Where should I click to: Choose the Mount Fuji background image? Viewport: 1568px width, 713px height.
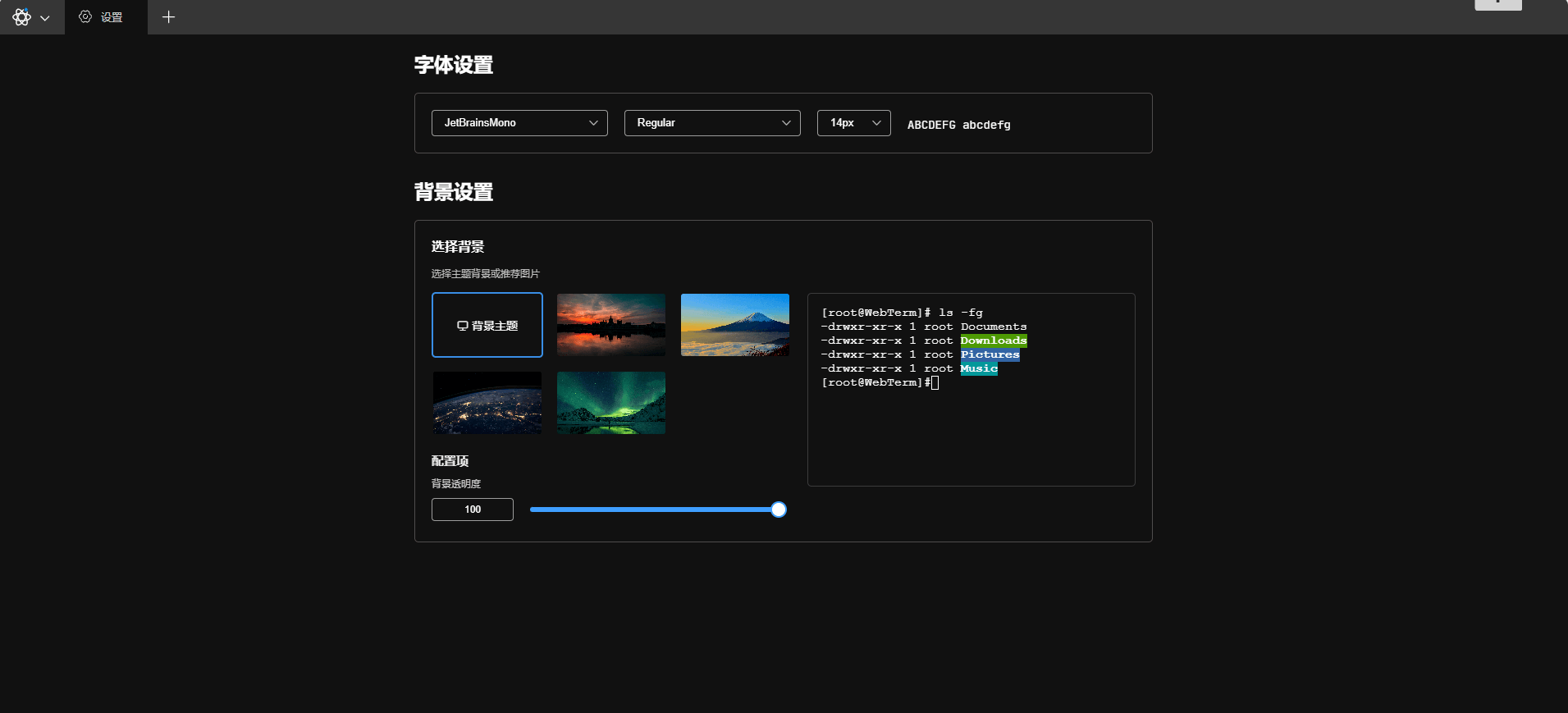[735, 325]
